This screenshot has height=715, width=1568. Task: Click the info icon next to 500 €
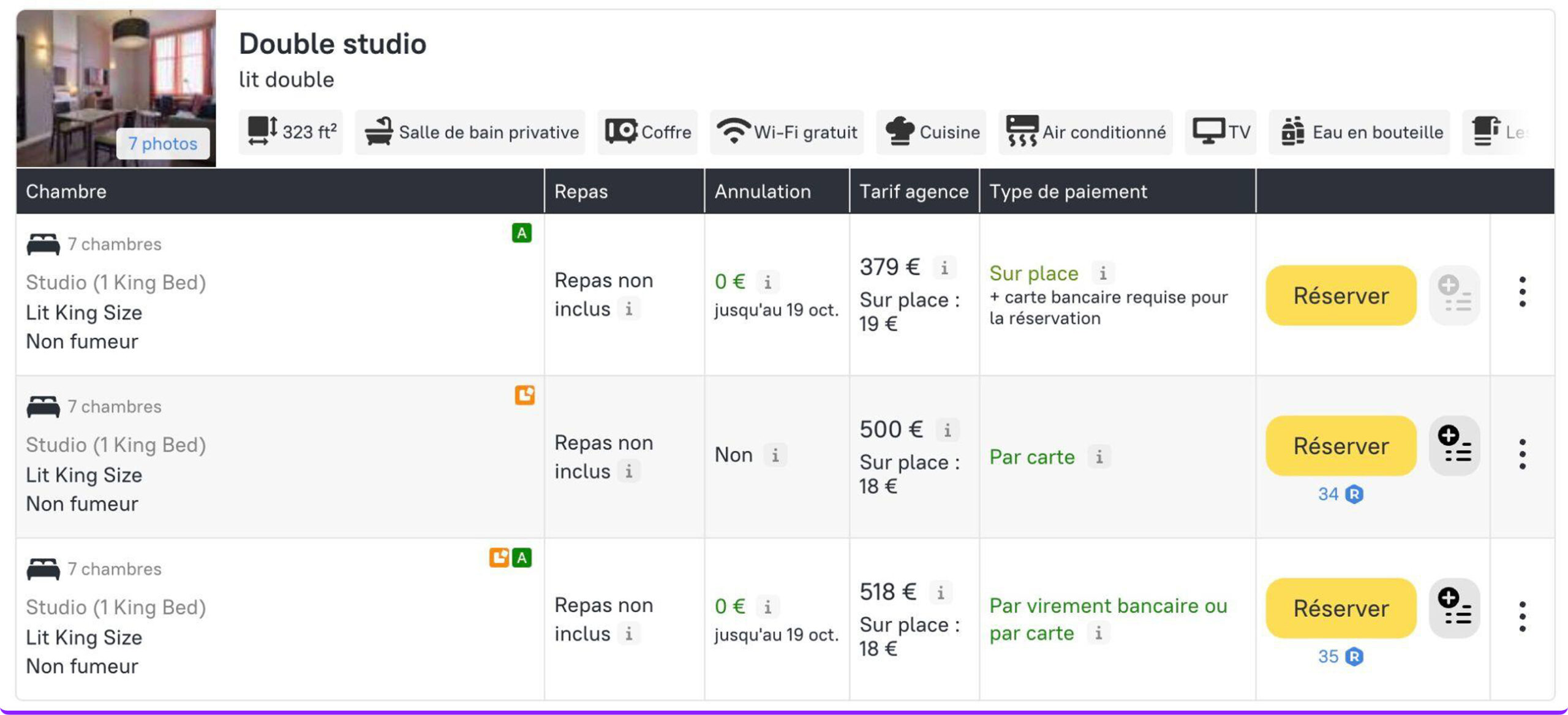pyautogui.click(x=947, y=430)
